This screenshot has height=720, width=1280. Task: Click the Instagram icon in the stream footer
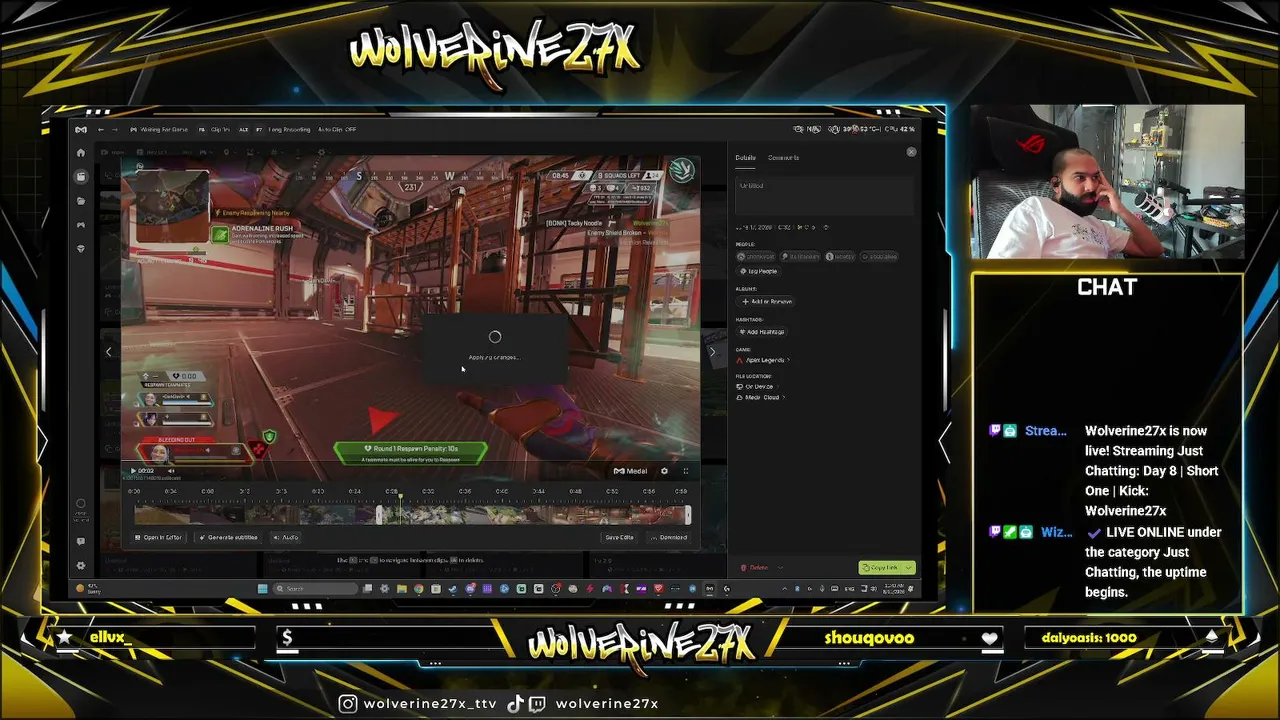pos(348,703)
